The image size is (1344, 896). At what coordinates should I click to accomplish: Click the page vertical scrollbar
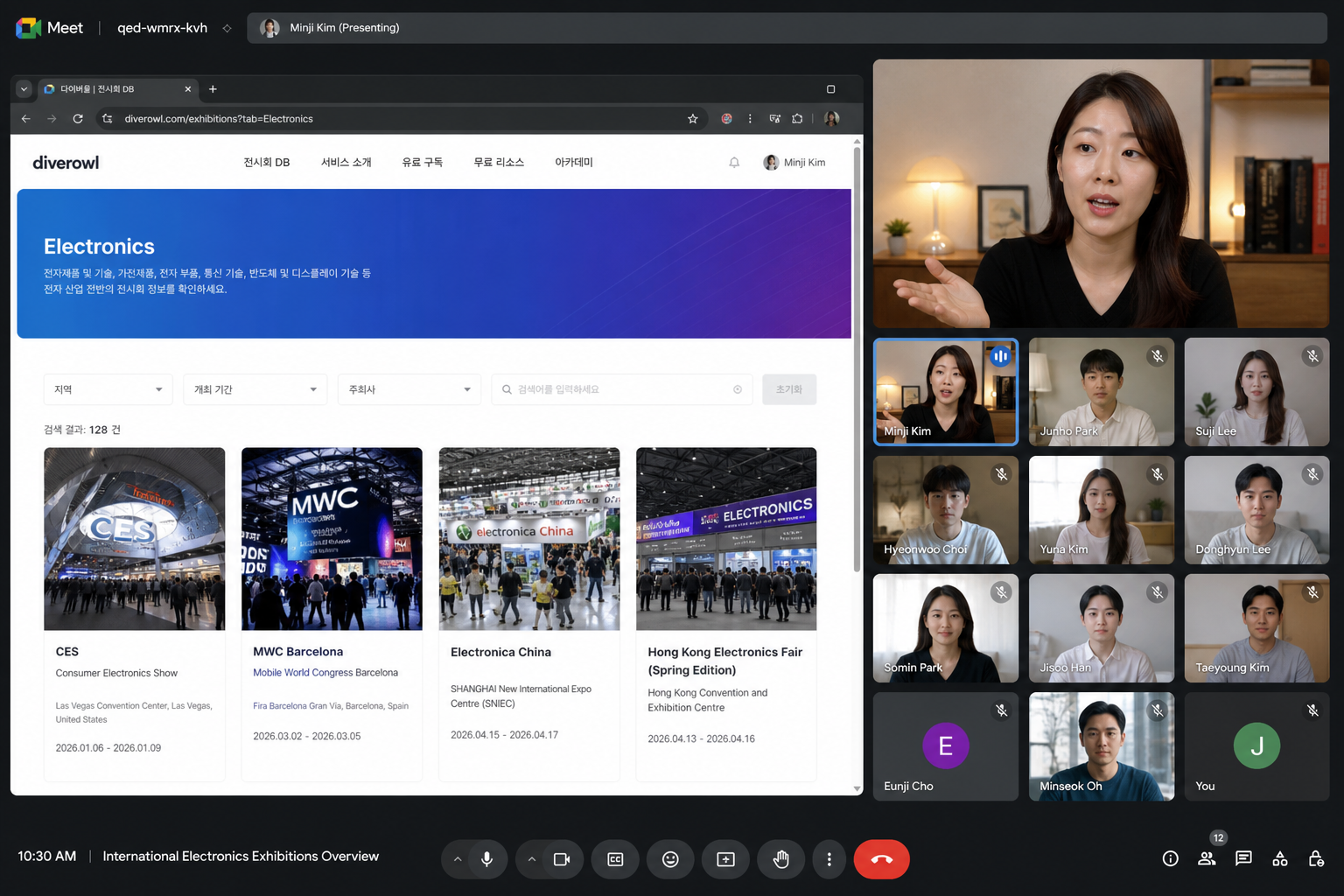[x=857, y=359]
